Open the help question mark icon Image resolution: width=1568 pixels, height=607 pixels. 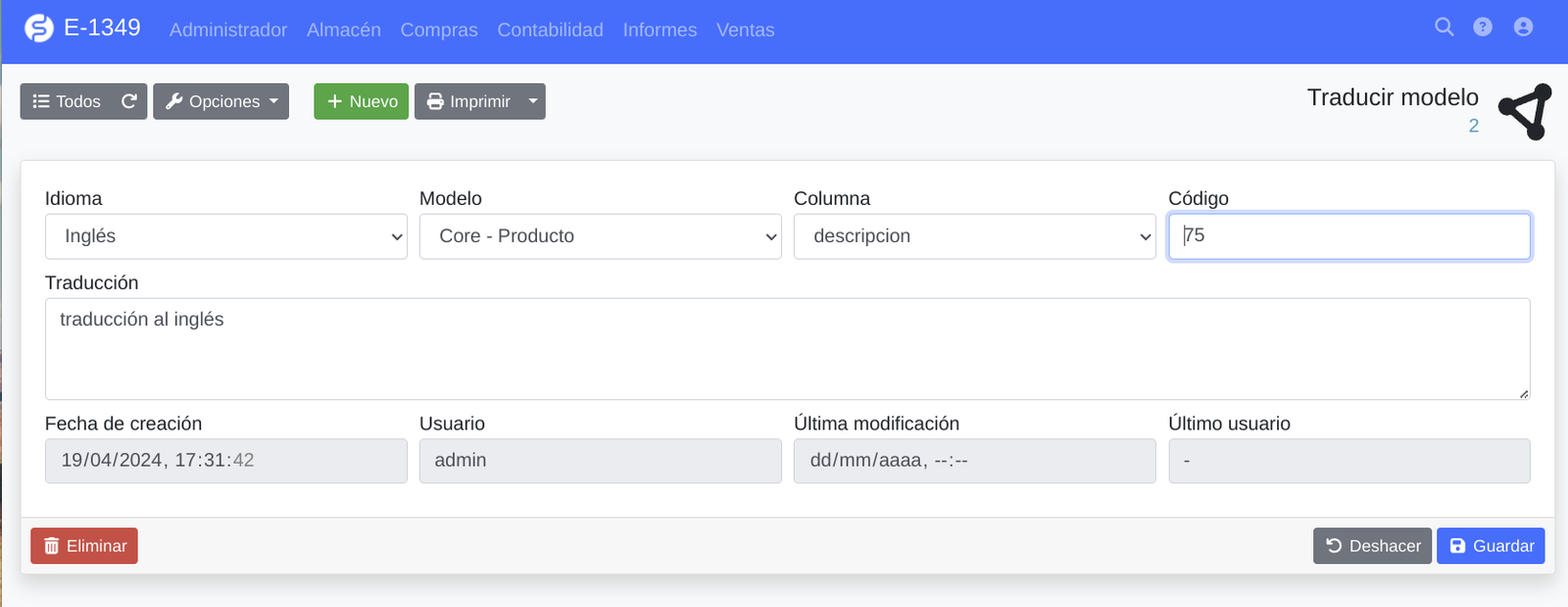tap(1483, 27)
